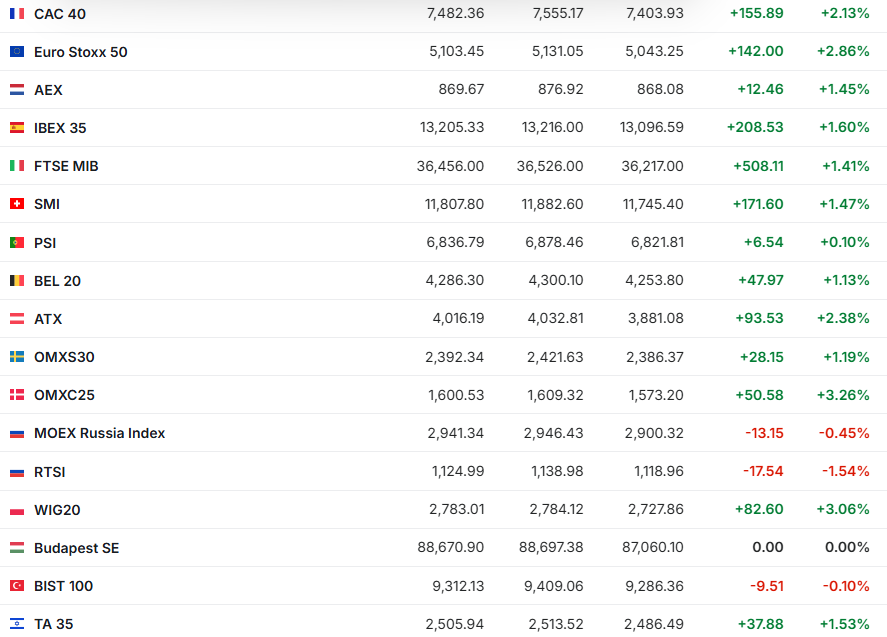Open the MOEX Russia Index link

point(99,433)
